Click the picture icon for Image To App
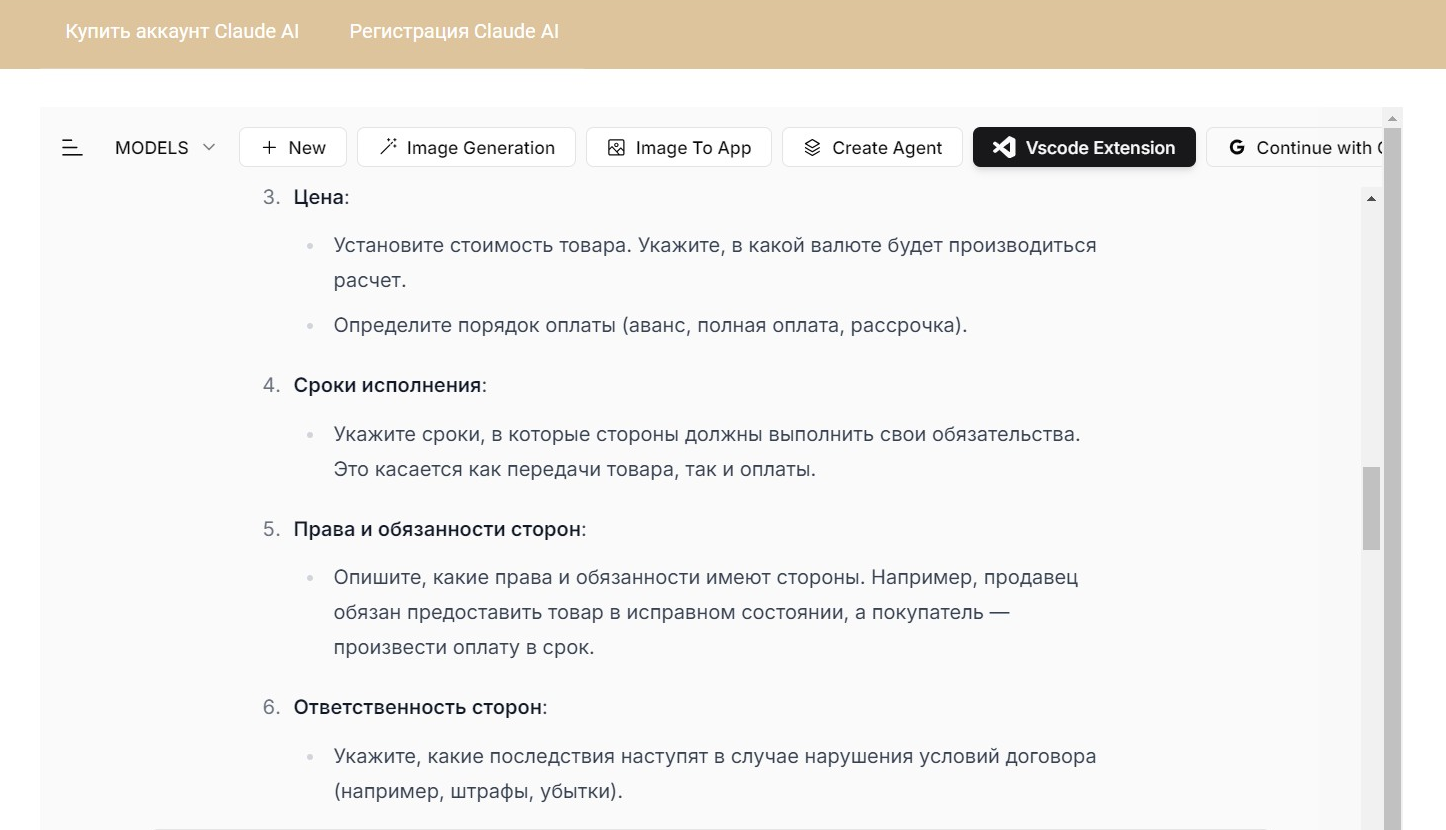 617,148
